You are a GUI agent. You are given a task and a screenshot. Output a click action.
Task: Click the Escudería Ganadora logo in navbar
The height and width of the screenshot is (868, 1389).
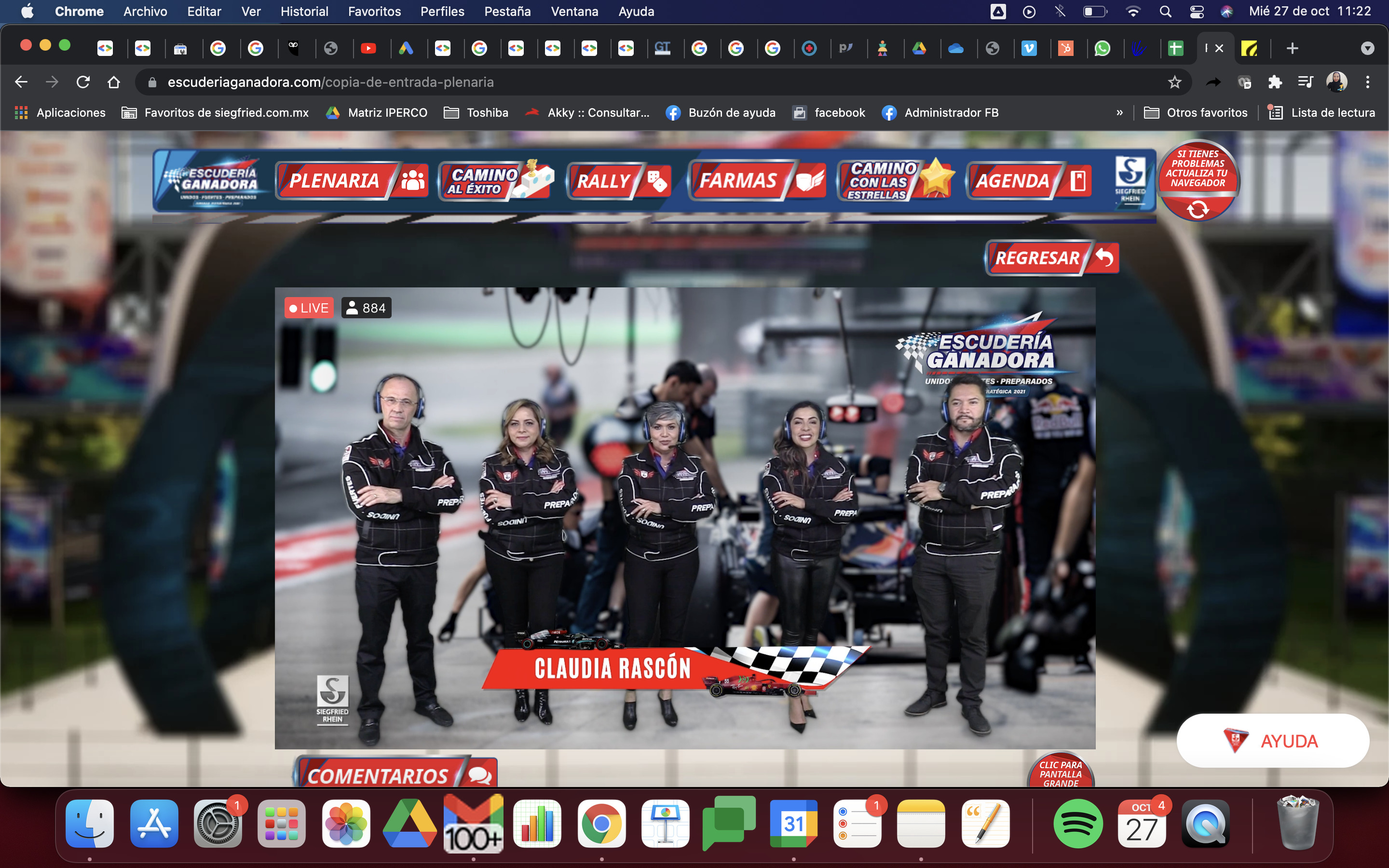point(214,180)
